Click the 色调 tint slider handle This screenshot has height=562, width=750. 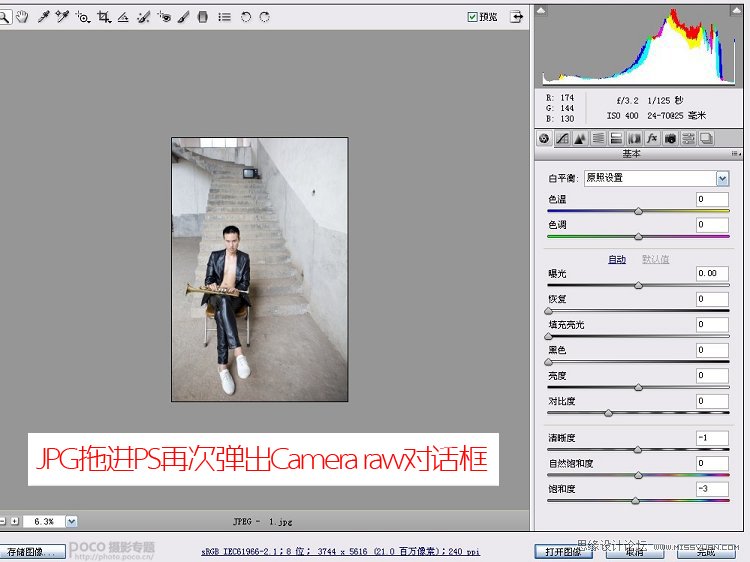tap(638, 236)
